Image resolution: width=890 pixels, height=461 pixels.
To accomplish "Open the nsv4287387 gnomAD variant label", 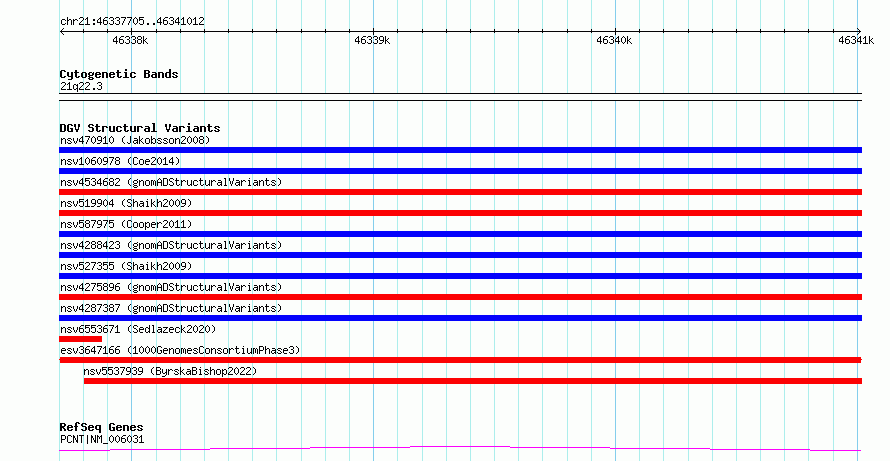I will [171, 308].
